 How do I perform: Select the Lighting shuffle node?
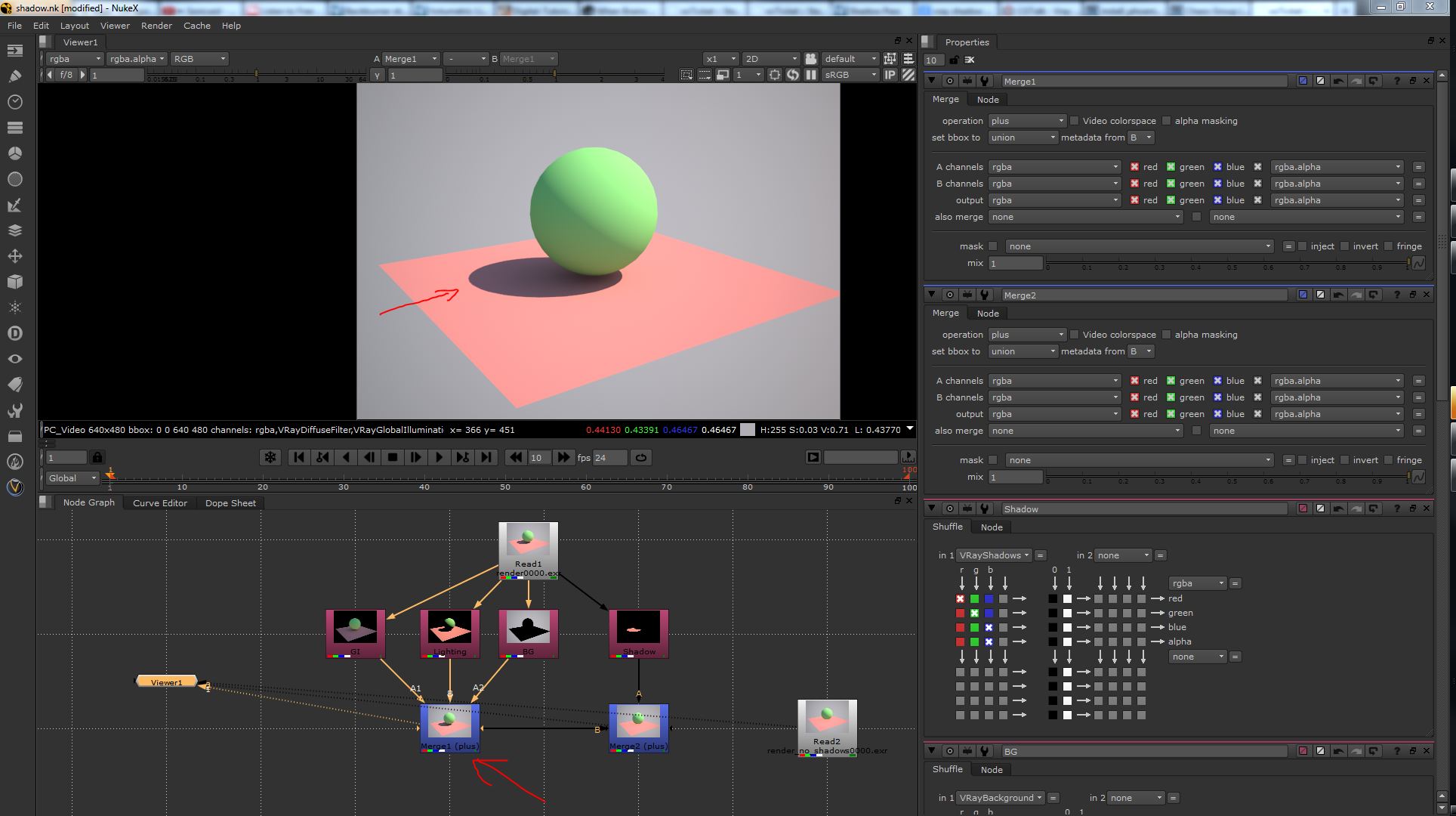[x=450, y=633]
